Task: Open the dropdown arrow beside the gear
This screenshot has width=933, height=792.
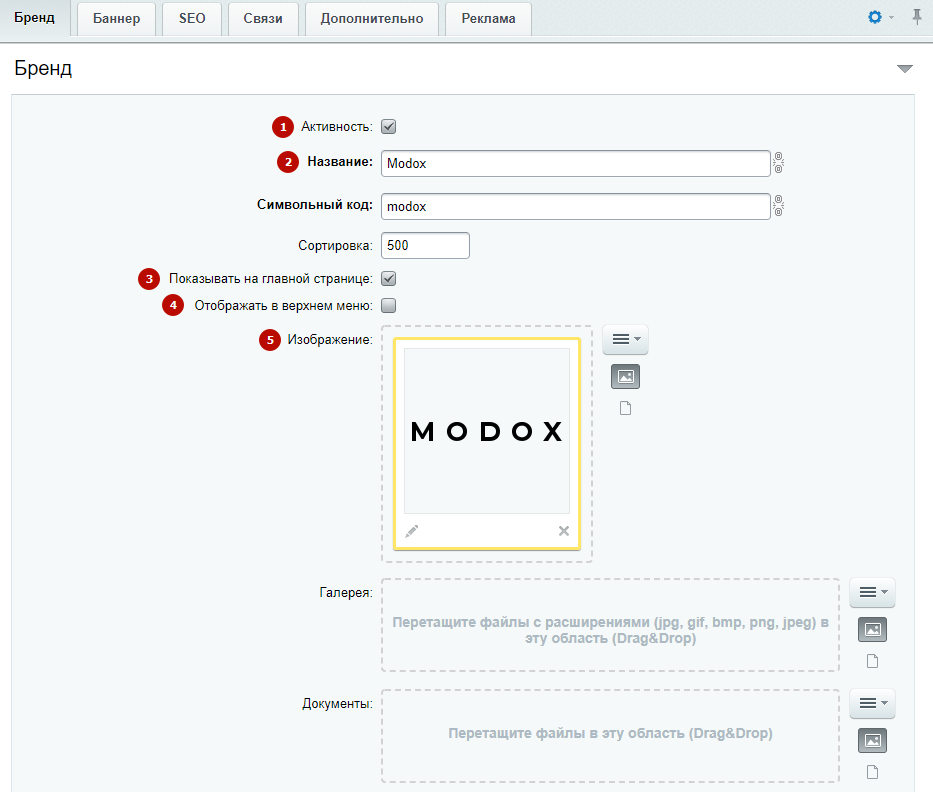Action: [x=891, y=18]
